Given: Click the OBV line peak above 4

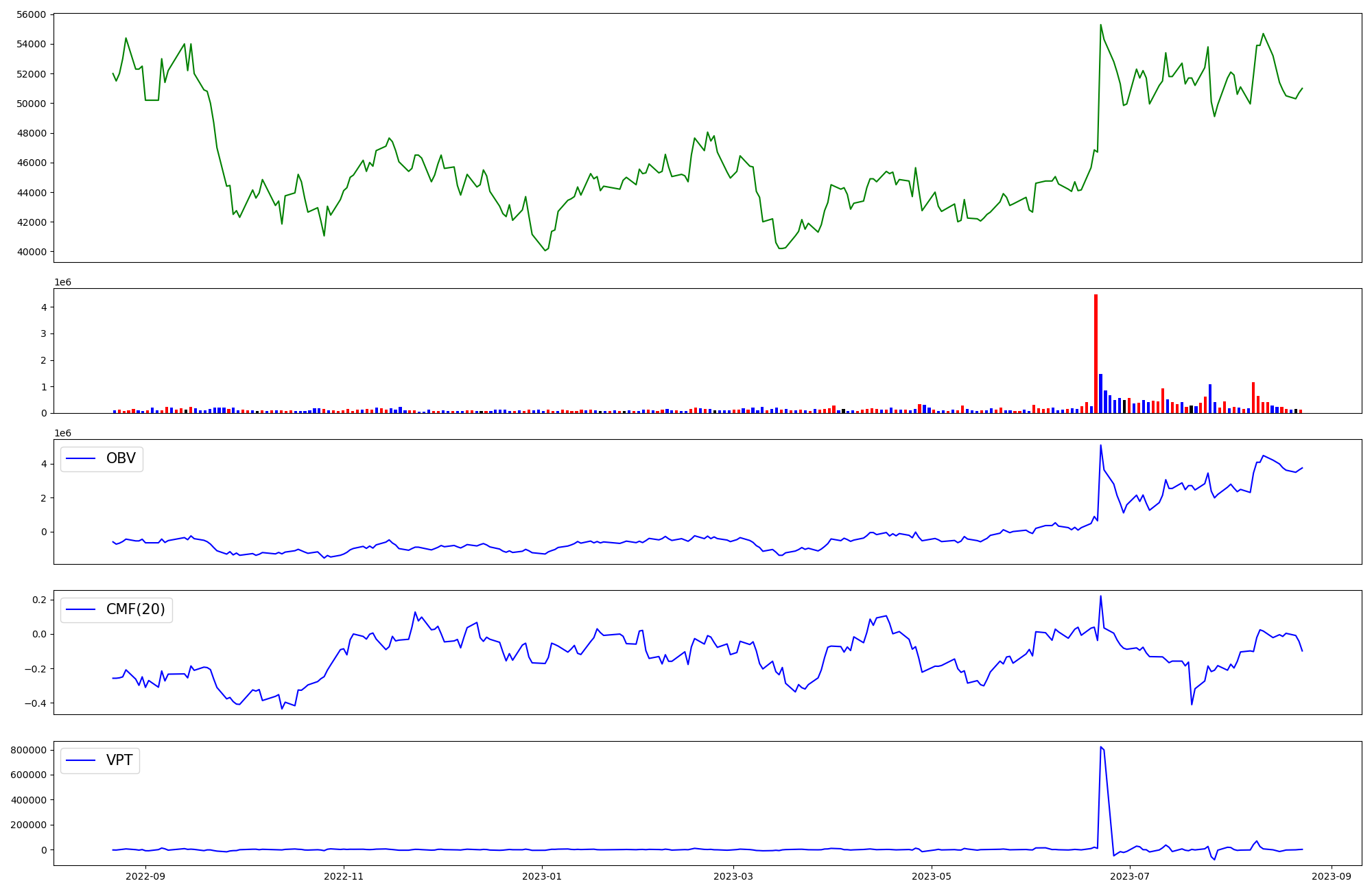Looking at the screenshot, I should (x=1100, y=445).
